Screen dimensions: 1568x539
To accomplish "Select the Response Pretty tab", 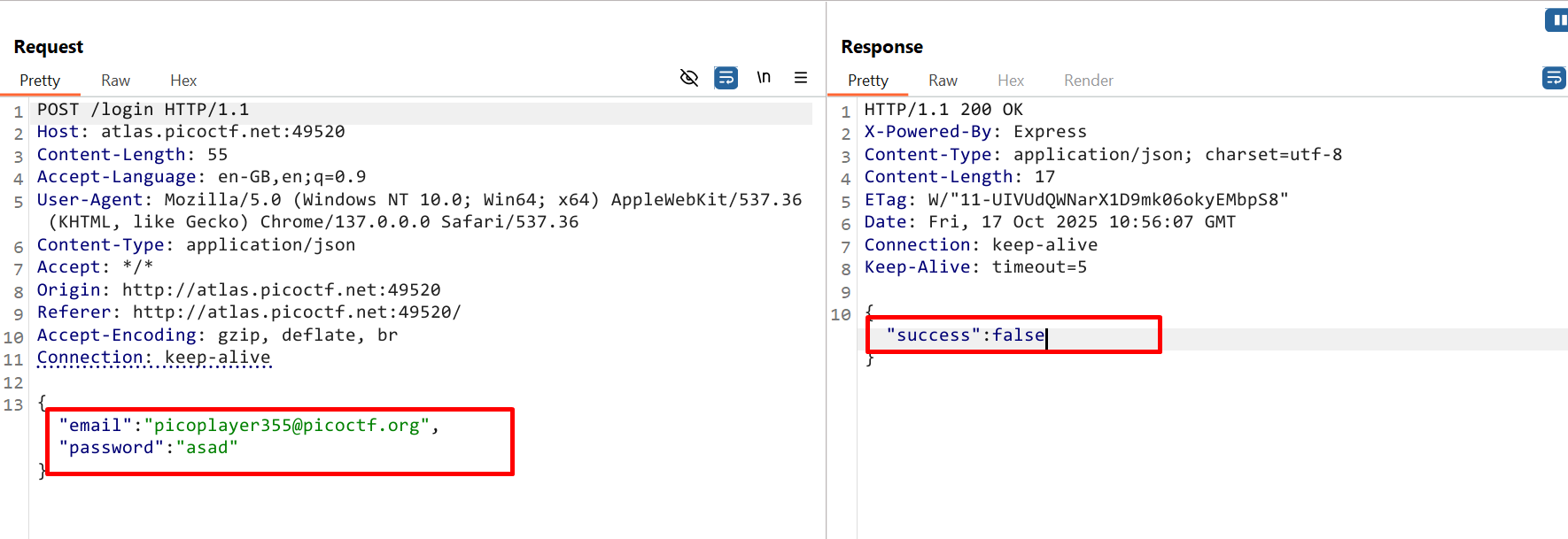I will point(867,81).
